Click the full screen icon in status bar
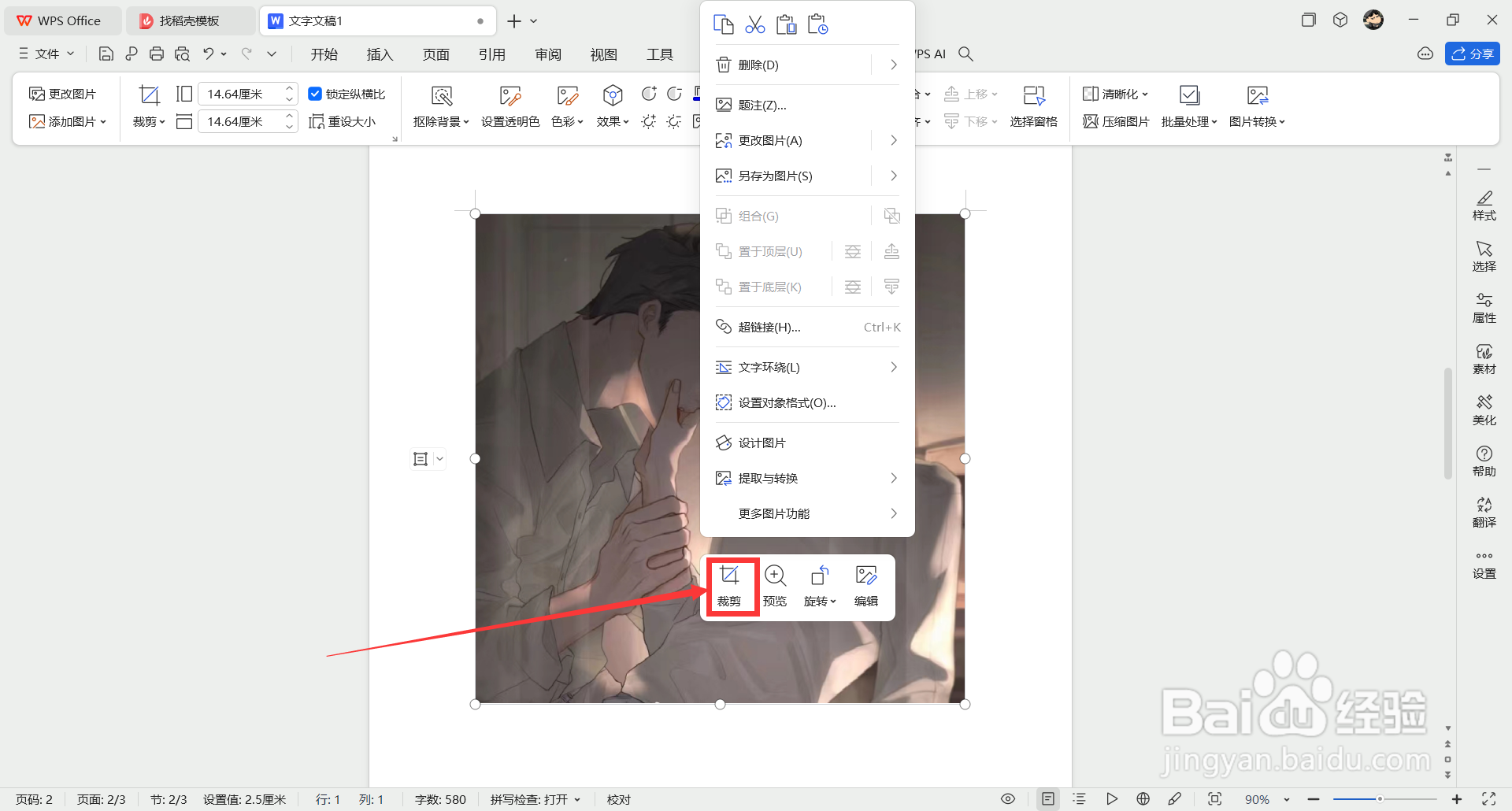Viewport: 1512px width, 811px height. (1488, 799)
